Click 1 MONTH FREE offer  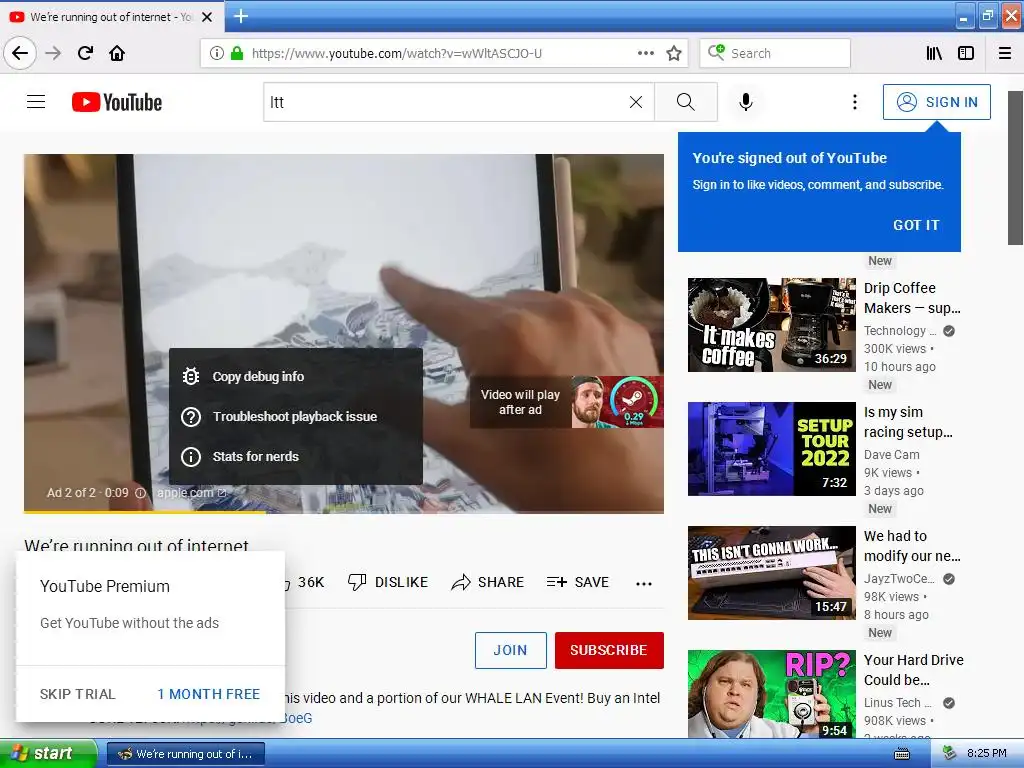(x=209, y=694)
